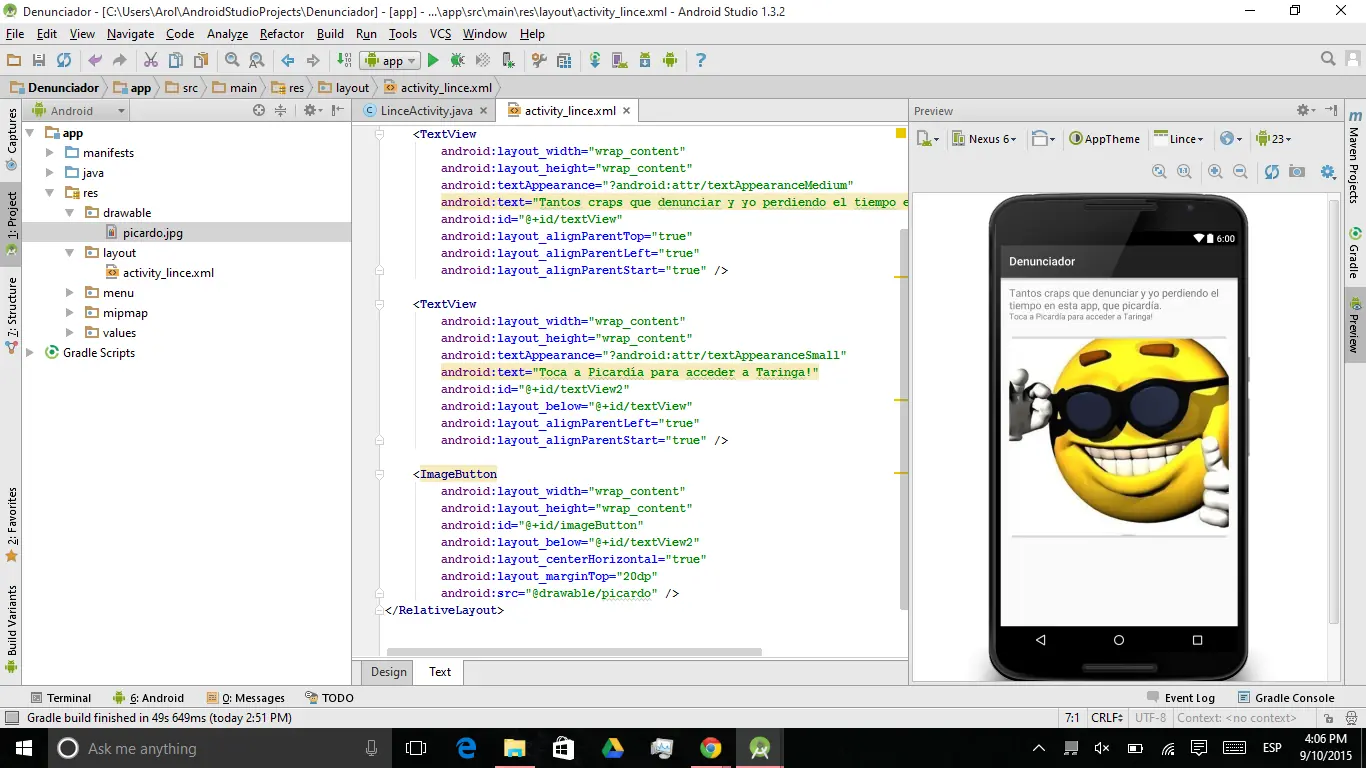Open the Nexus 6 device dropdown
Viewport: 1366px width, 768px height.
pos(984,139)
